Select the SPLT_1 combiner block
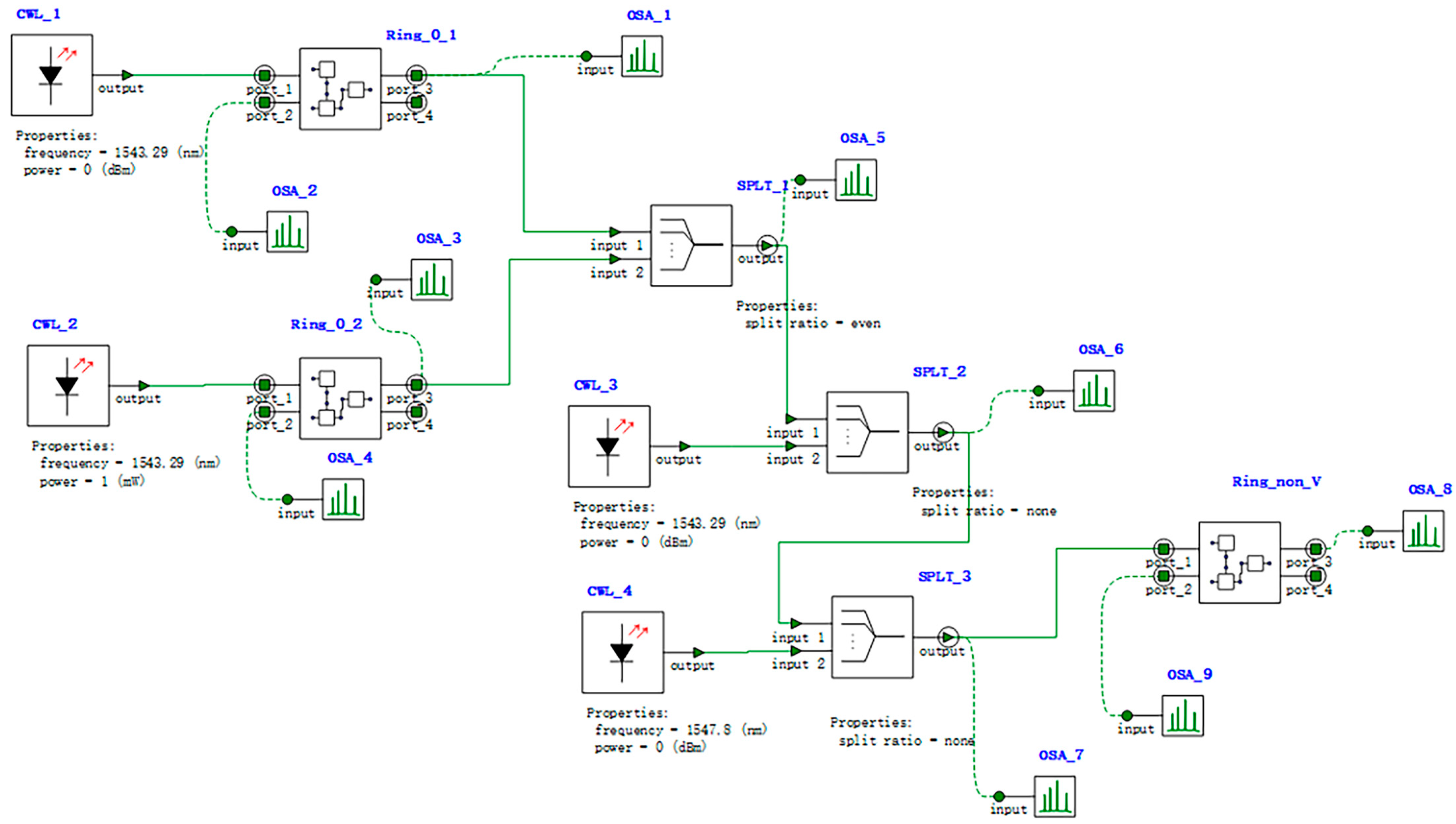Image resolution: width=1456 pixels, height=824 pixels. (x=691, y=245)
